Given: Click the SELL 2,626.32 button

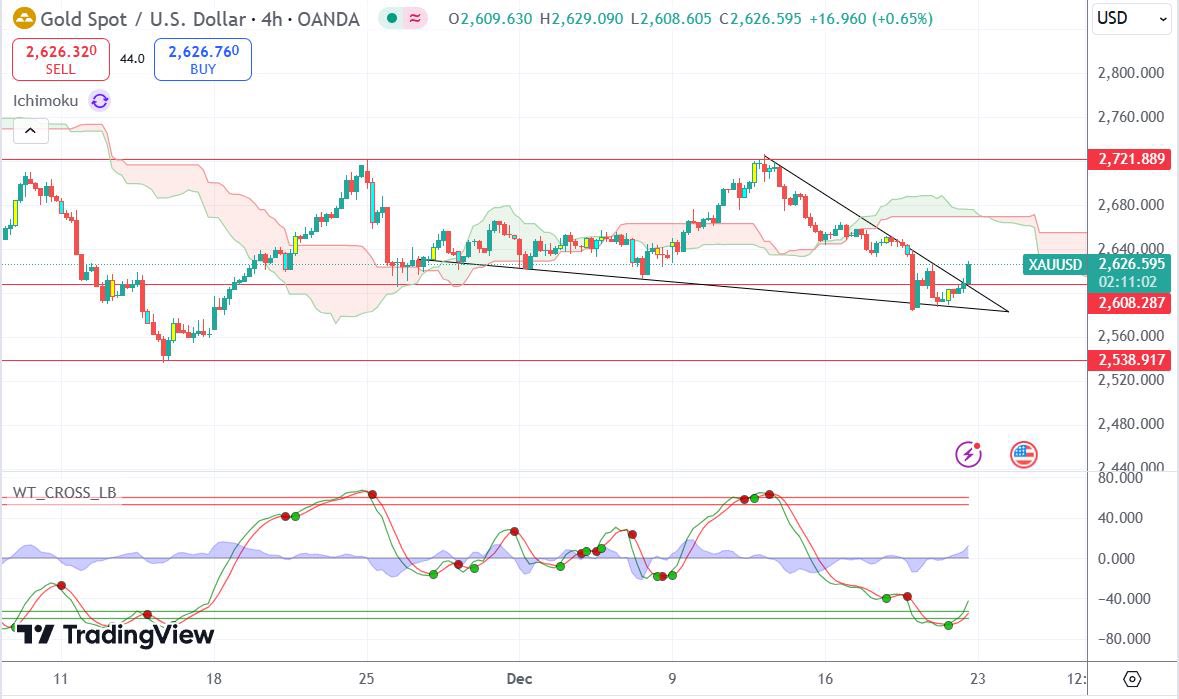Looking at the screenshot, I should pyautogui.click(x=61, y=59).
